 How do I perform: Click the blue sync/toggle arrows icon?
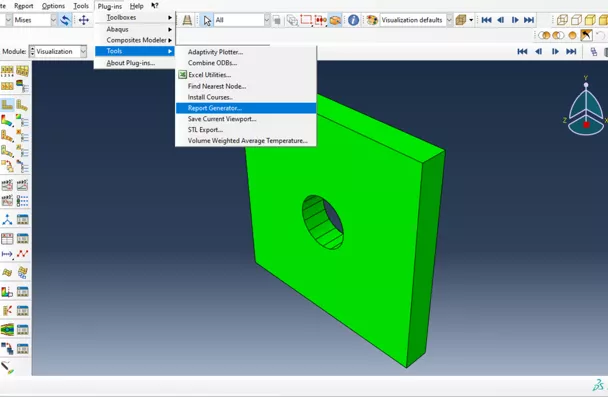[66, 20]
